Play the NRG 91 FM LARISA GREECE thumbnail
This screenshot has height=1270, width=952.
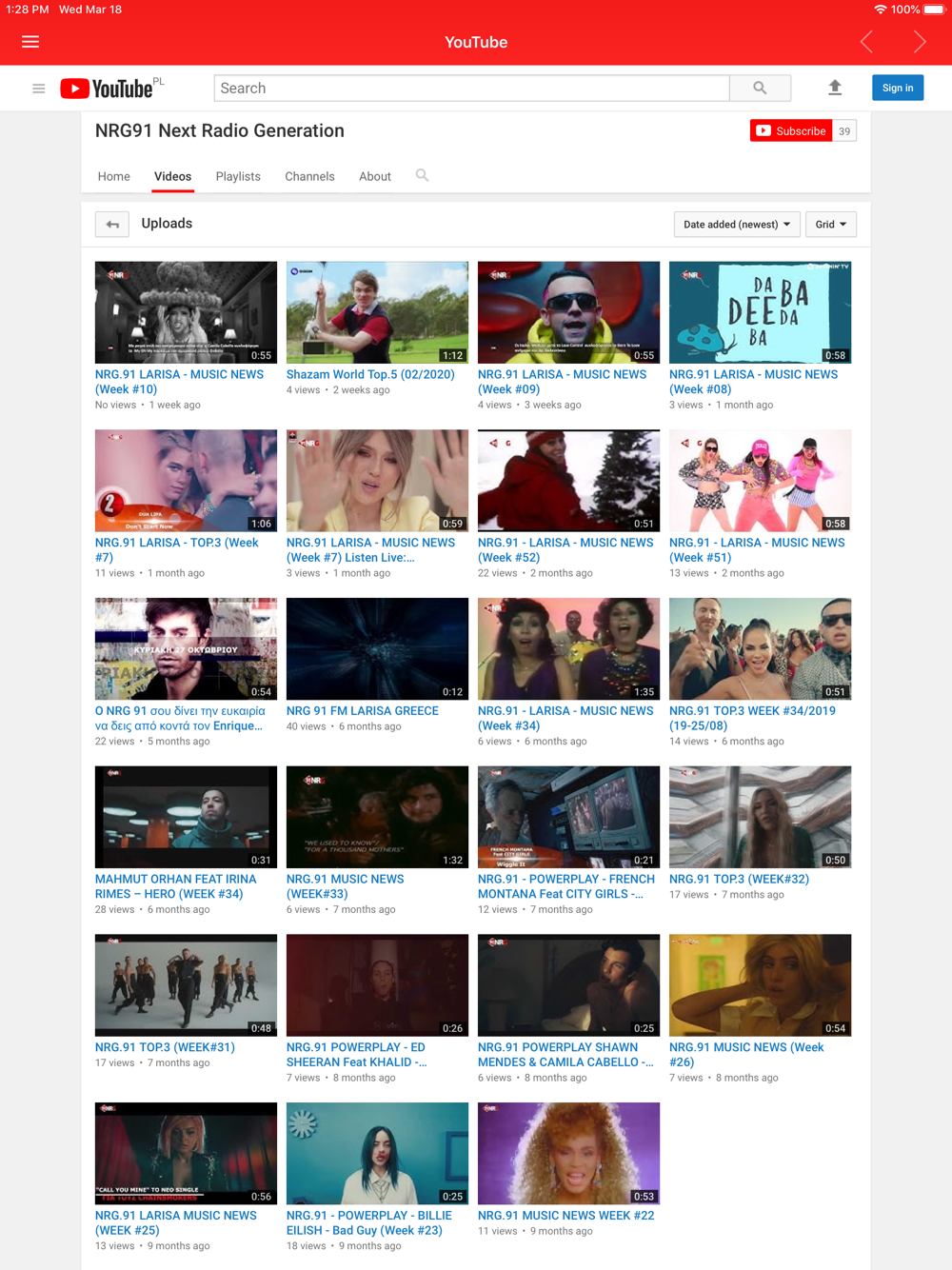(x=377, y=649)
